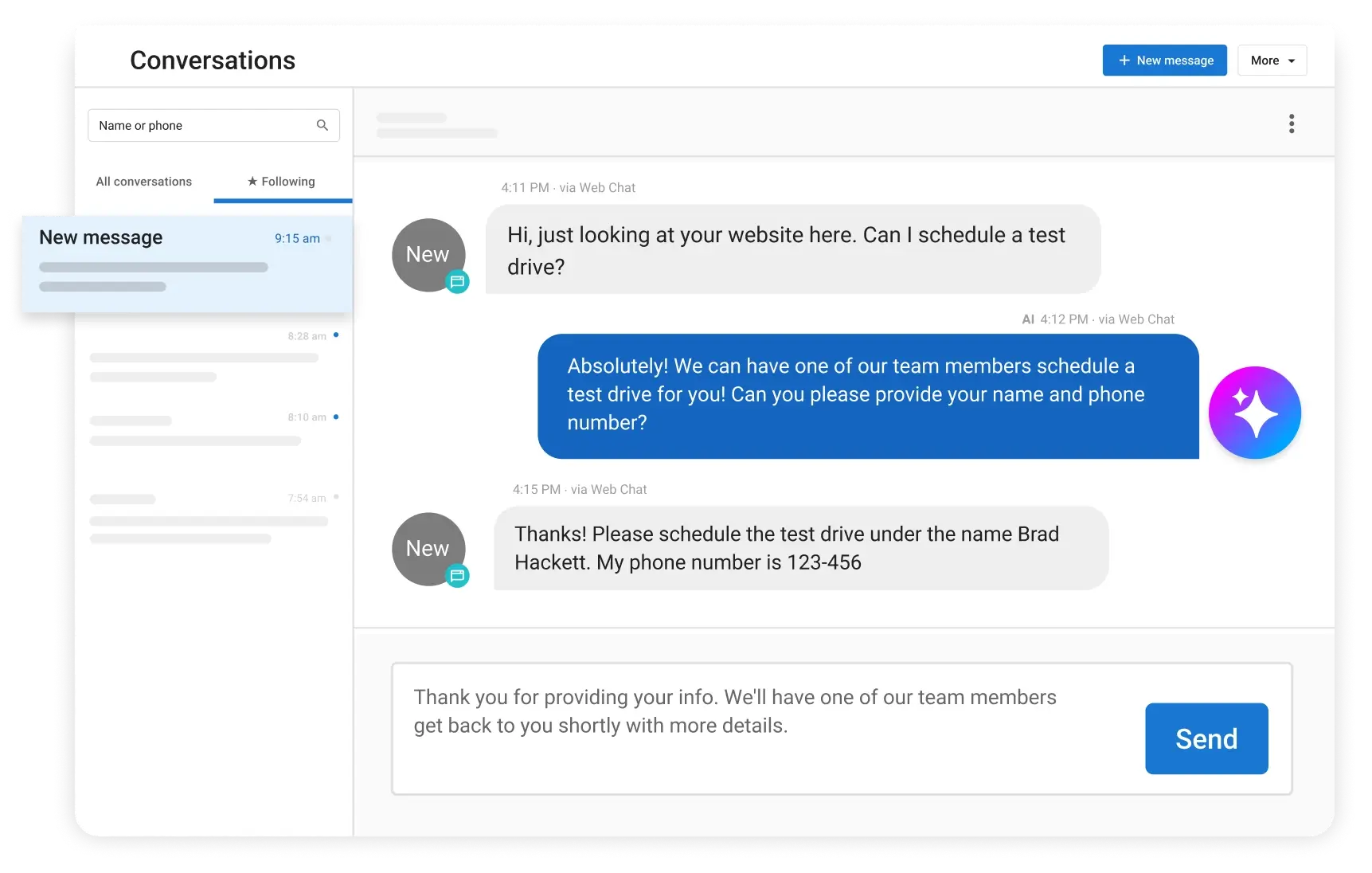This screenshot has height=873, width=1372.
Task: Click the search magnifier icon
Action: pos(322,125)
